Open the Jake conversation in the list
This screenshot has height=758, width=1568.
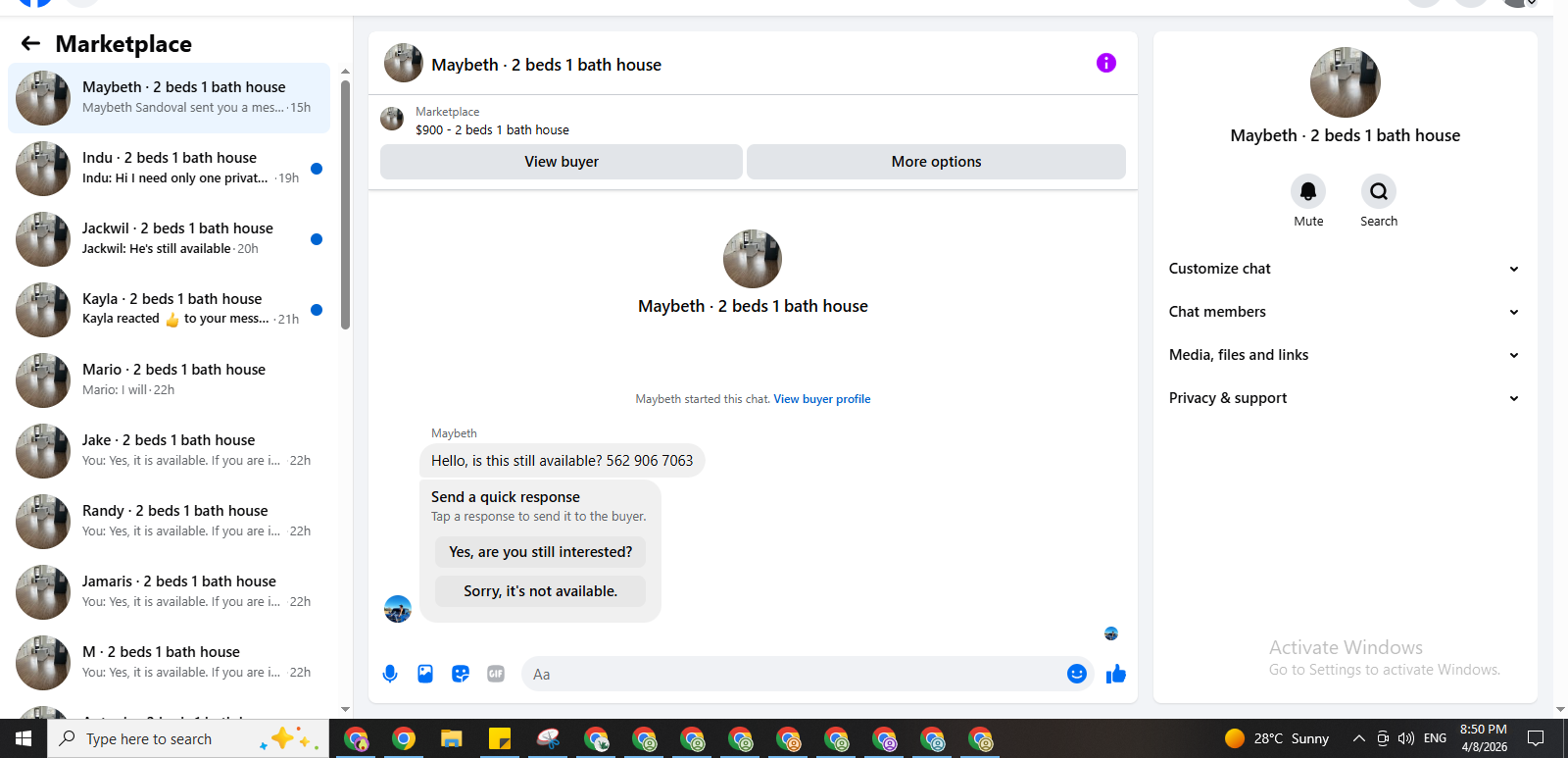pyautogui.click(x=169, y=451)
